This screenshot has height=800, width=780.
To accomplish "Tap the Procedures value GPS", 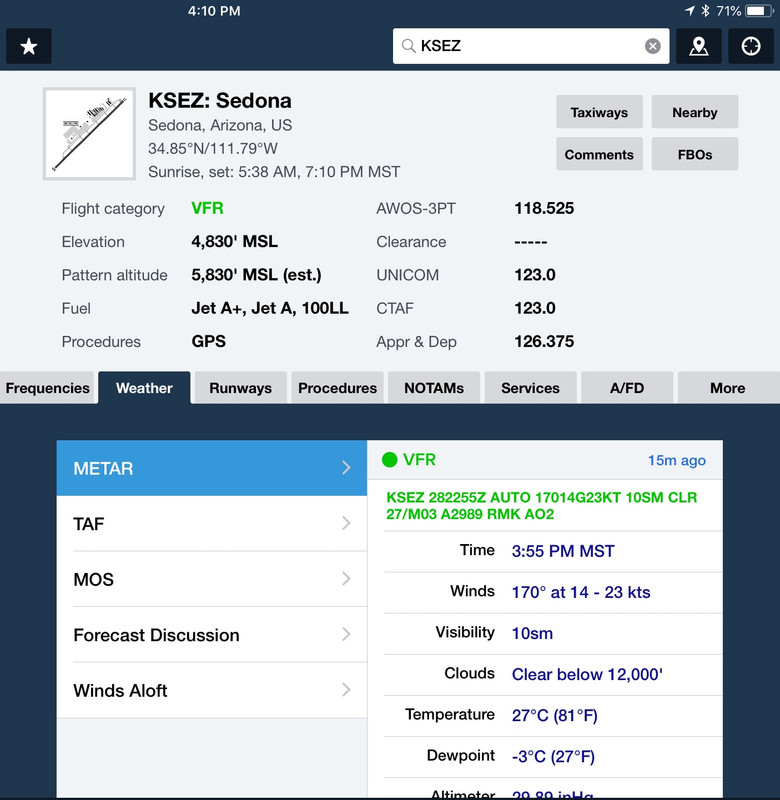I will point(208,341).
